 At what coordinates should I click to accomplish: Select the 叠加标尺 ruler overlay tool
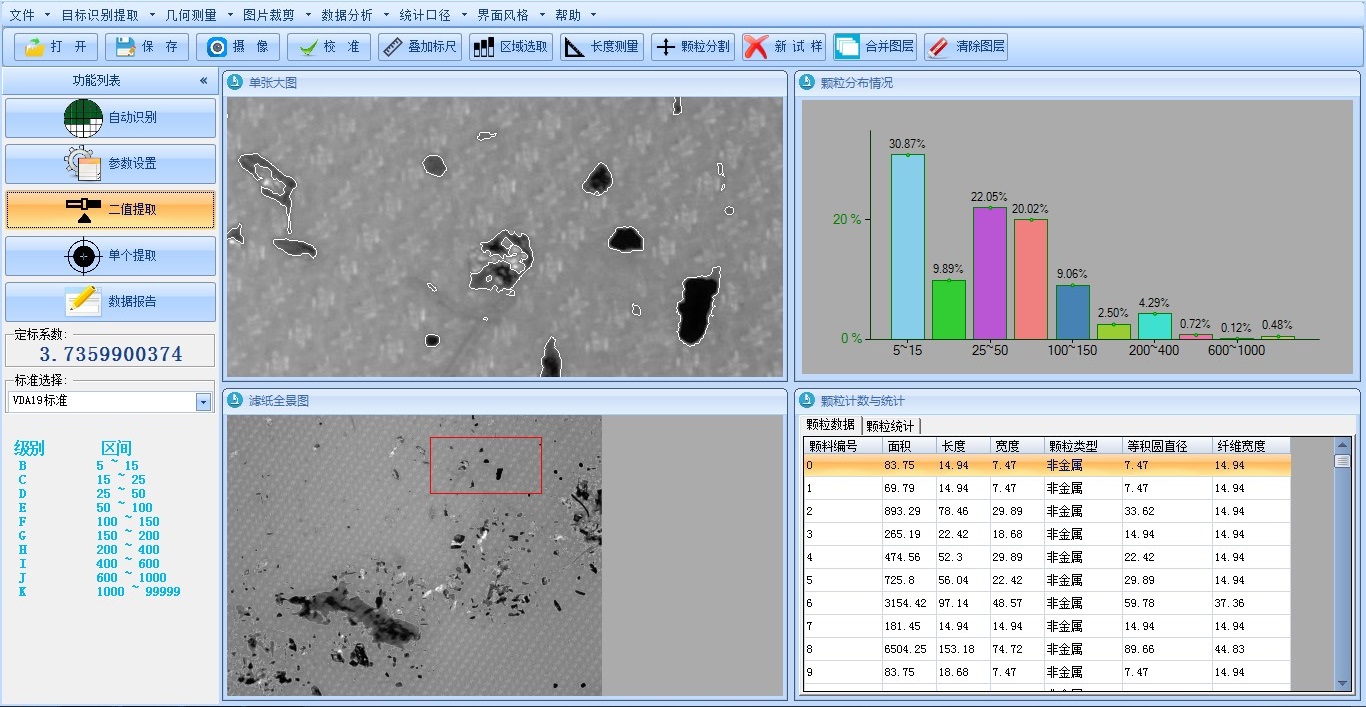tap(420, 47)
